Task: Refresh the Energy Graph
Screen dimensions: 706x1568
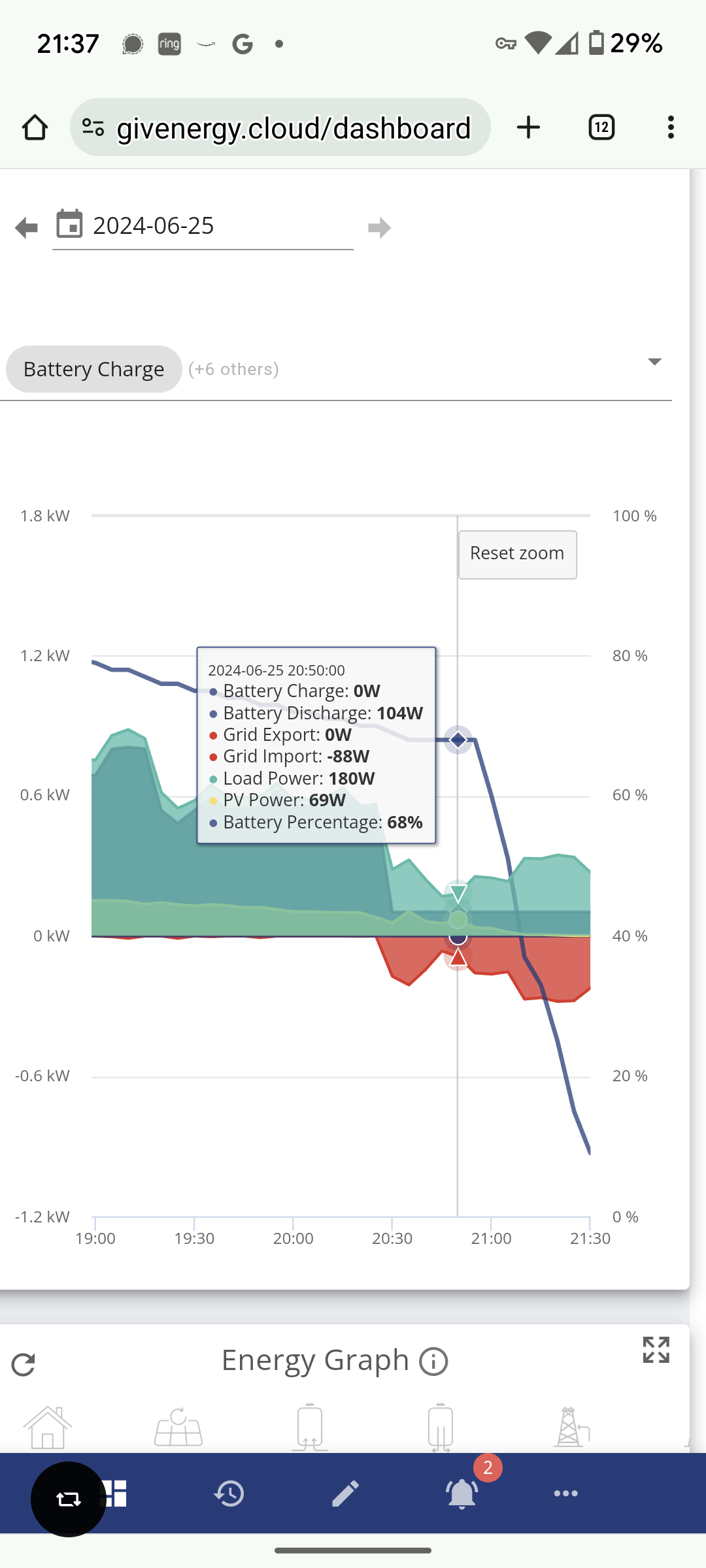Action: click(24, 1364)
